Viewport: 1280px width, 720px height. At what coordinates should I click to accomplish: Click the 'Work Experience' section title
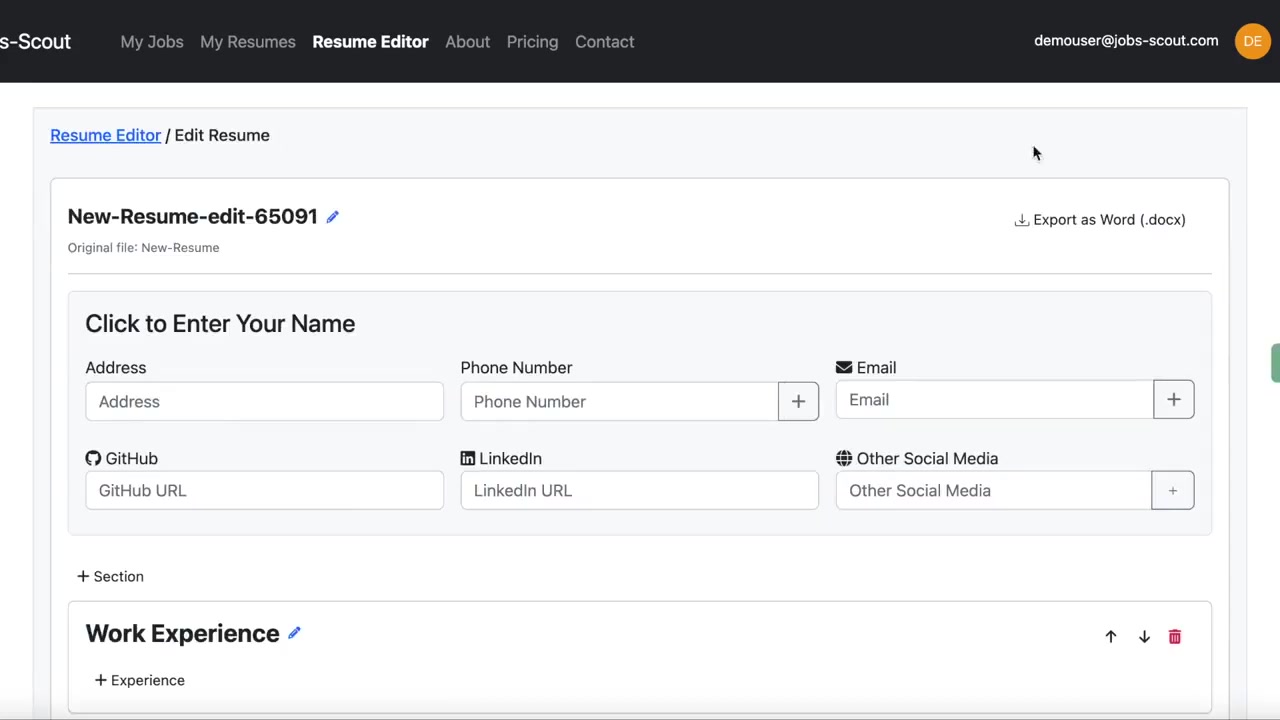[x=182, y=634]
